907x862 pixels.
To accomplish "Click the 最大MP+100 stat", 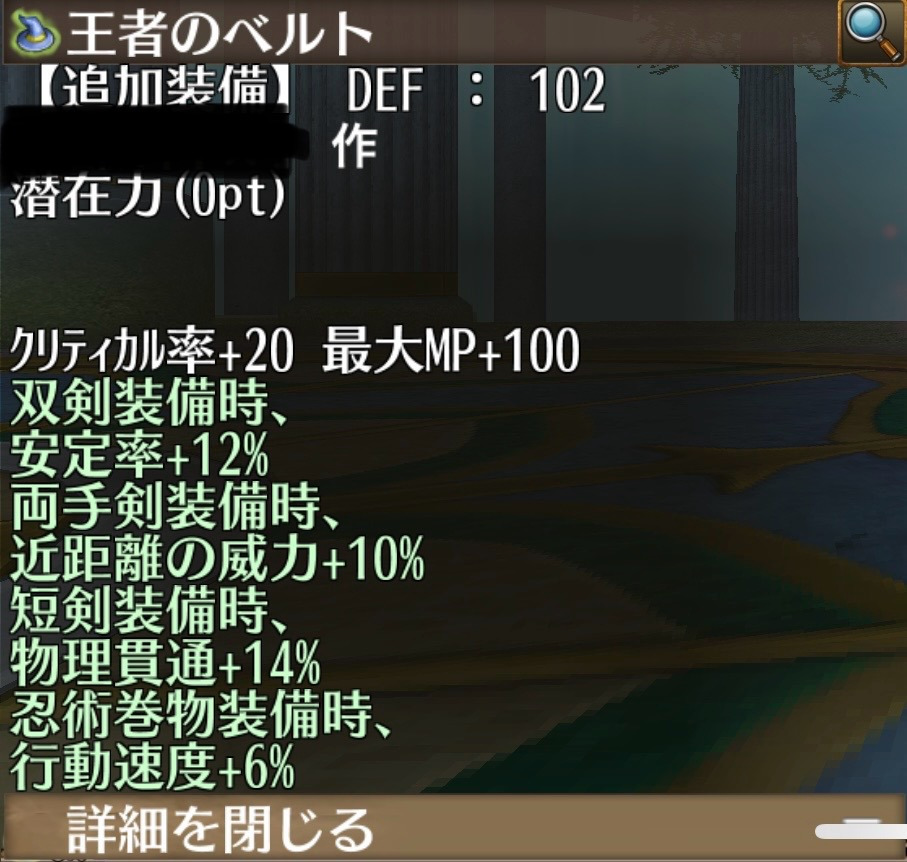I will tap(451, 351).
